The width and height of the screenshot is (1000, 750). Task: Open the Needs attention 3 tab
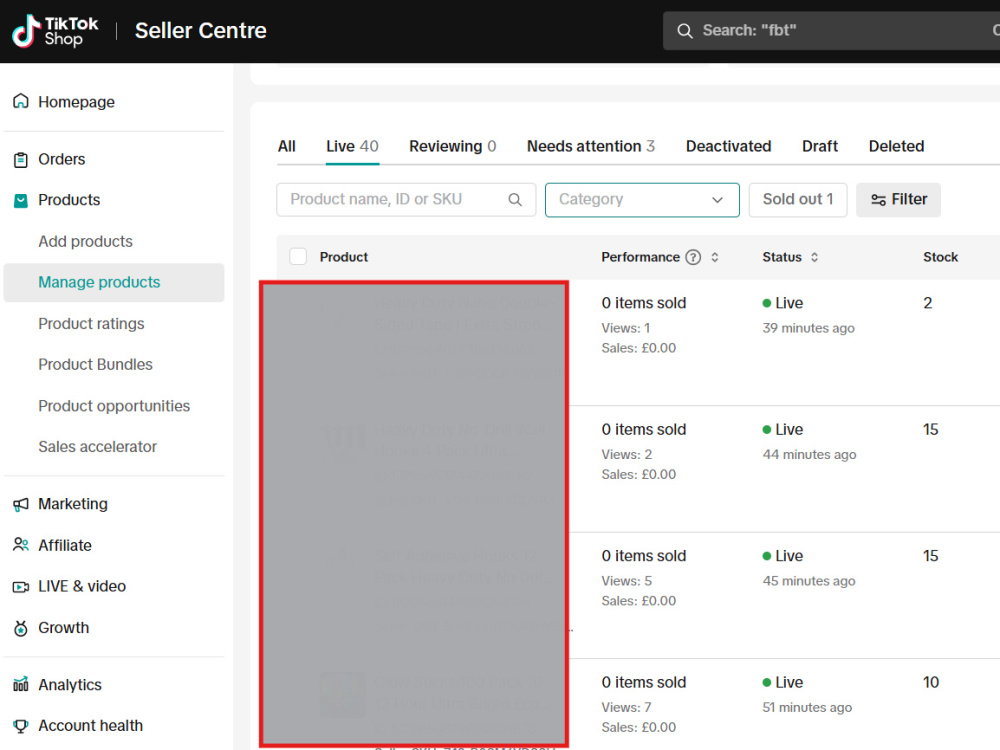(591, 146)
